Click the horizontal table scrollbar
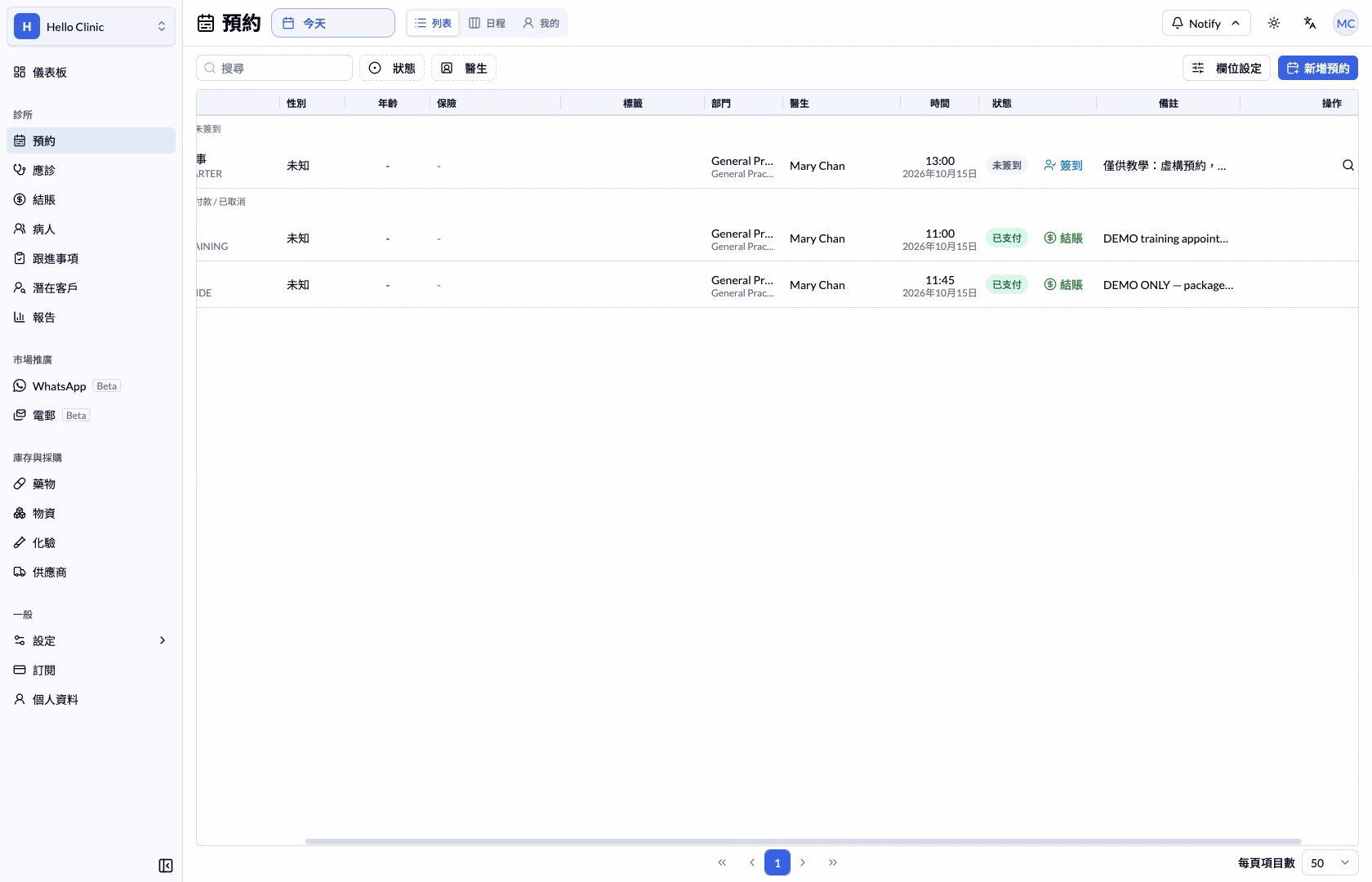 pos(803,841)
